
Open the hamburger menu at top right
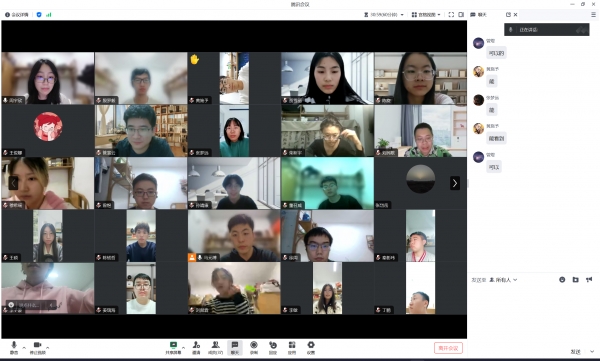(593, 15)
